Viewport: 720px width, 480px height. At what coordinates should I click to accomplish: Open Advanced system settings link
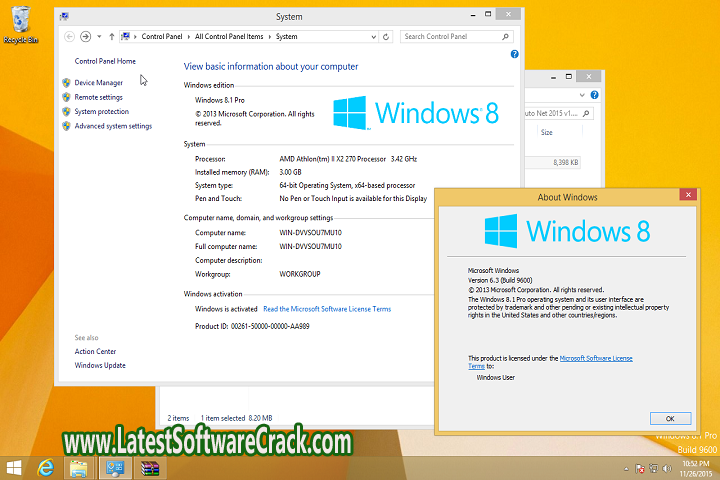pos(113,126)
